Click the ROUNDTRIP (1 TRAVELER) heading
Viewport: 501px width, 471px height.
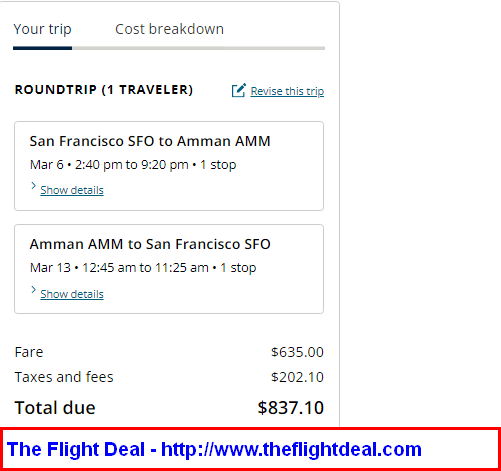point(104,90)
